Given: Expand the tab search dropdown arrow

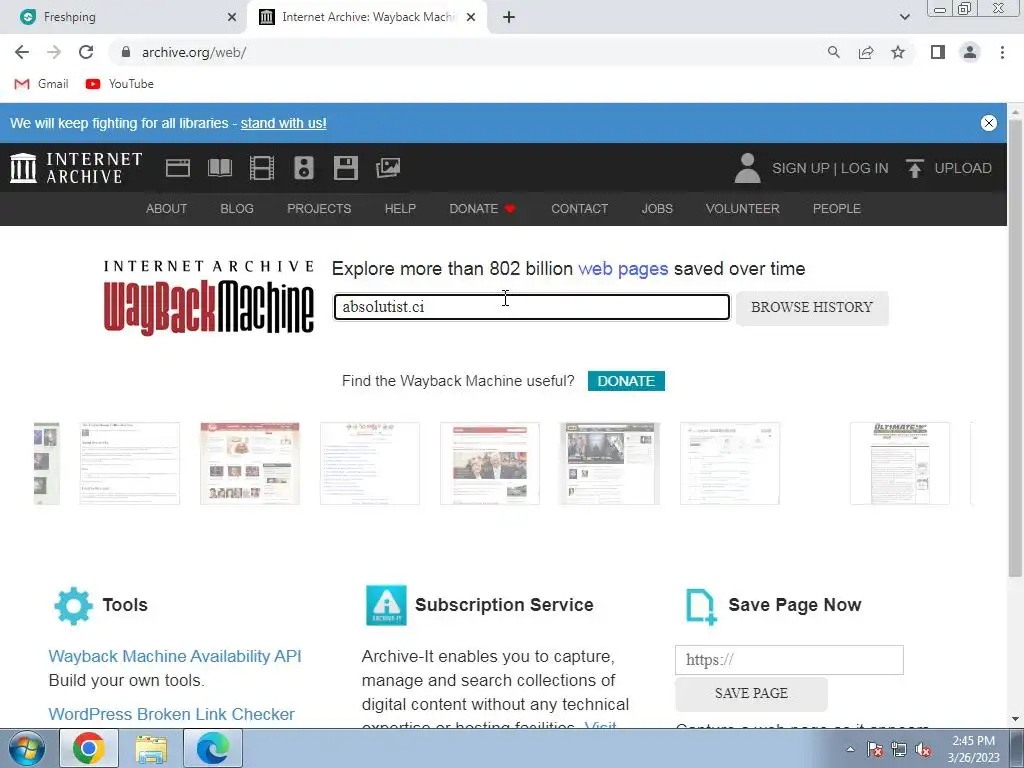Looking at the screenshot, I should 904,18.
